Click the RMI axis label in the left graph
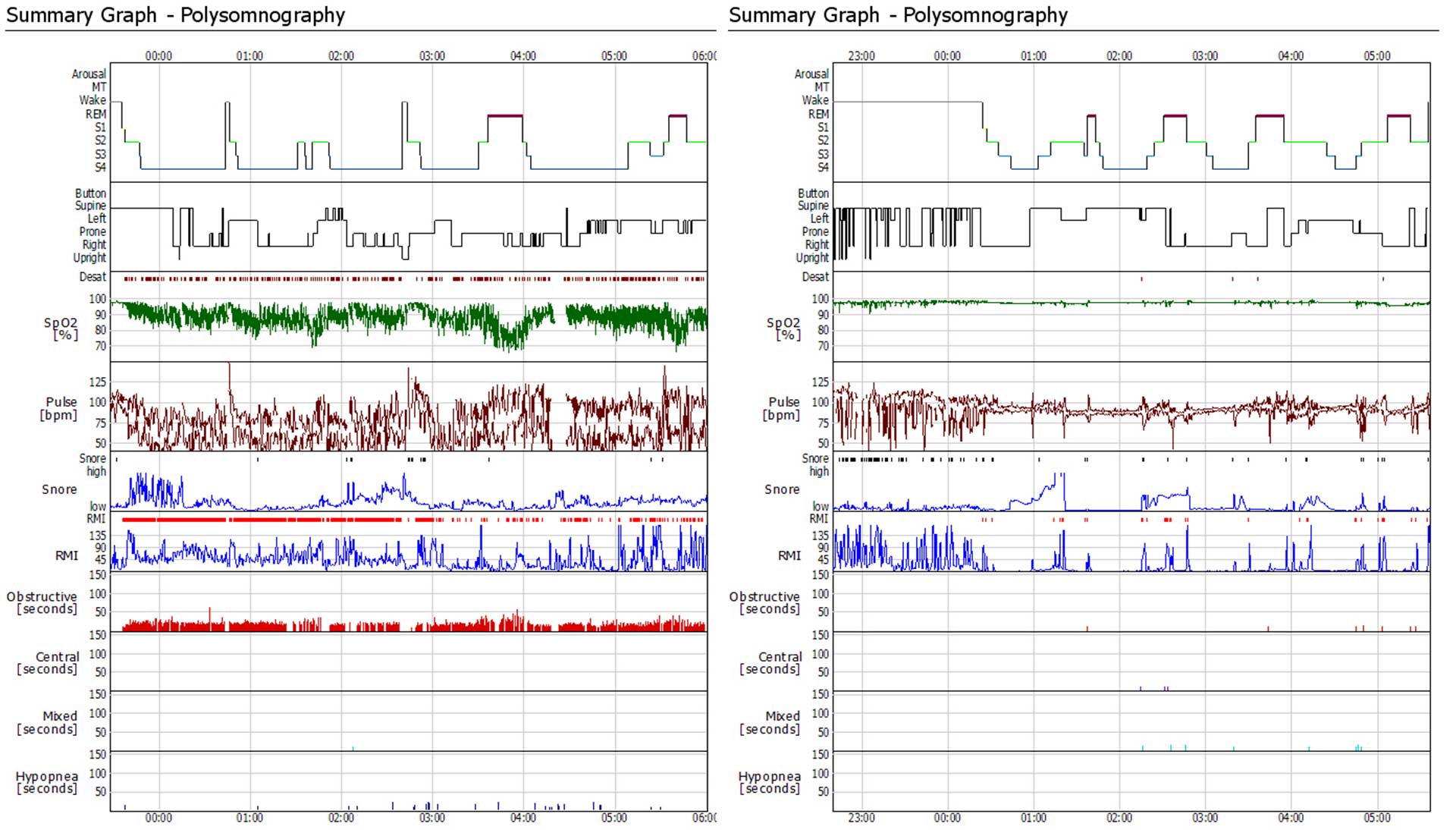The height and width of the screenshot is (830, 1456). click(67, 555)
